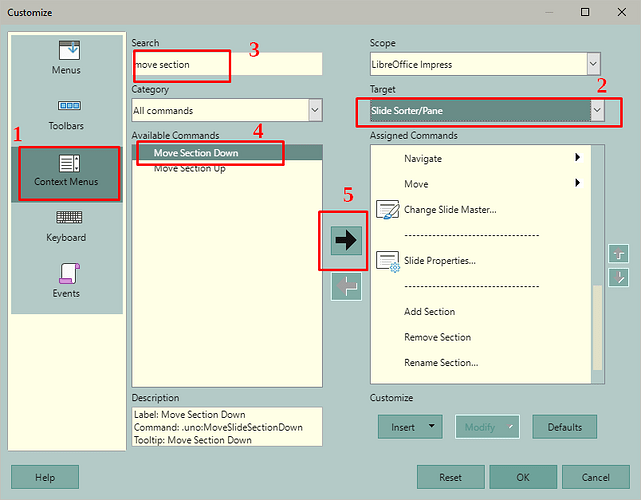Expand the Move submenu arrow
641x500 pixels.
pyautogui.click(x=577, y=182)
